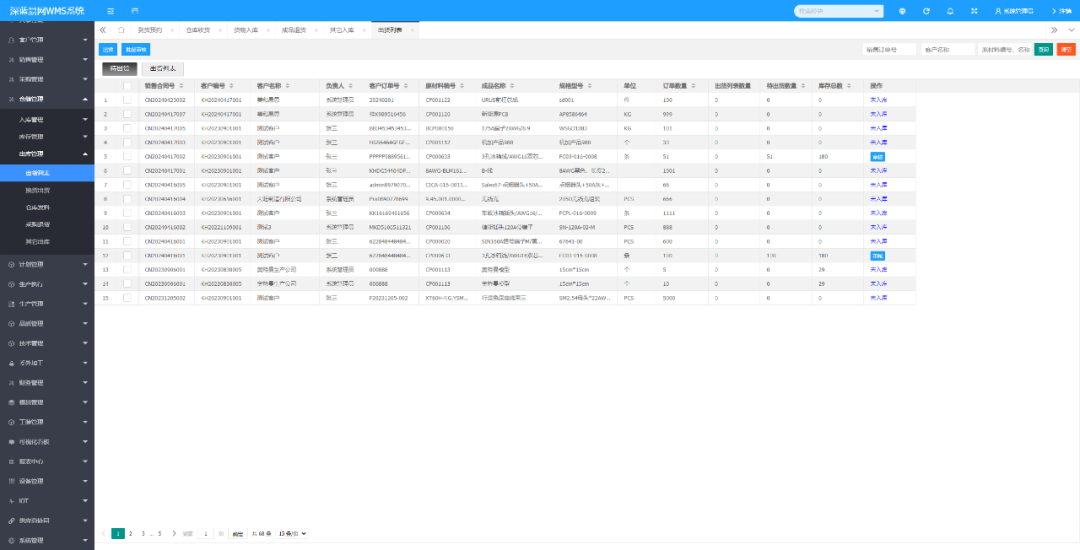Close the 到货预约 tab with its x
1080x550 pixels.
point(172,30)
